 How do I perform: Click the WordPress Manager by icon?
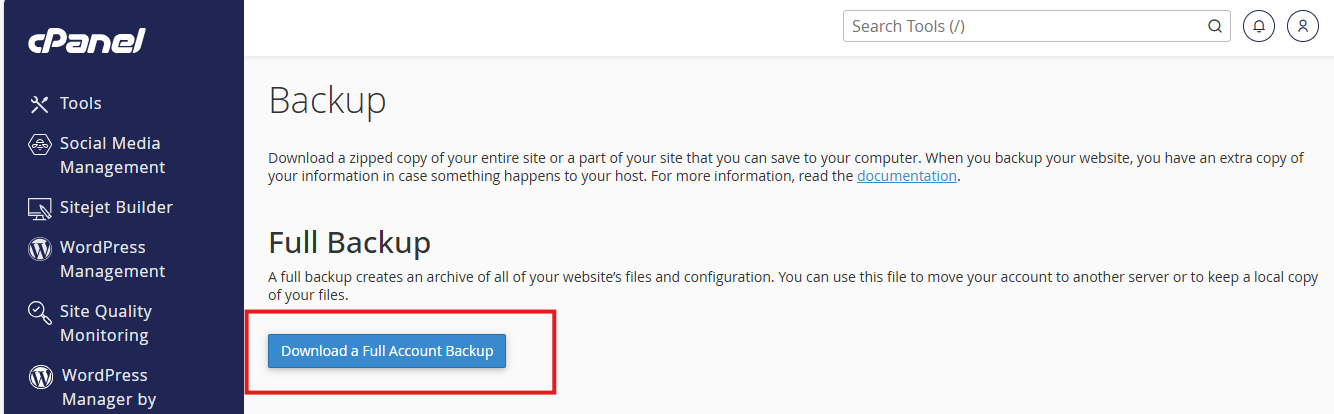41,377
